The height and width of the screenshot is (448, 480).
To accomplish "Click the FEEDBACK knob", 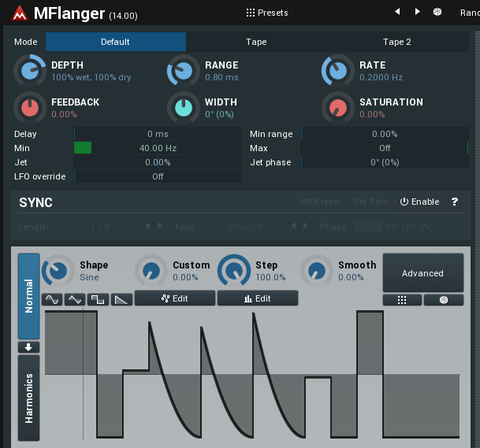I will (x=30, y=108).
